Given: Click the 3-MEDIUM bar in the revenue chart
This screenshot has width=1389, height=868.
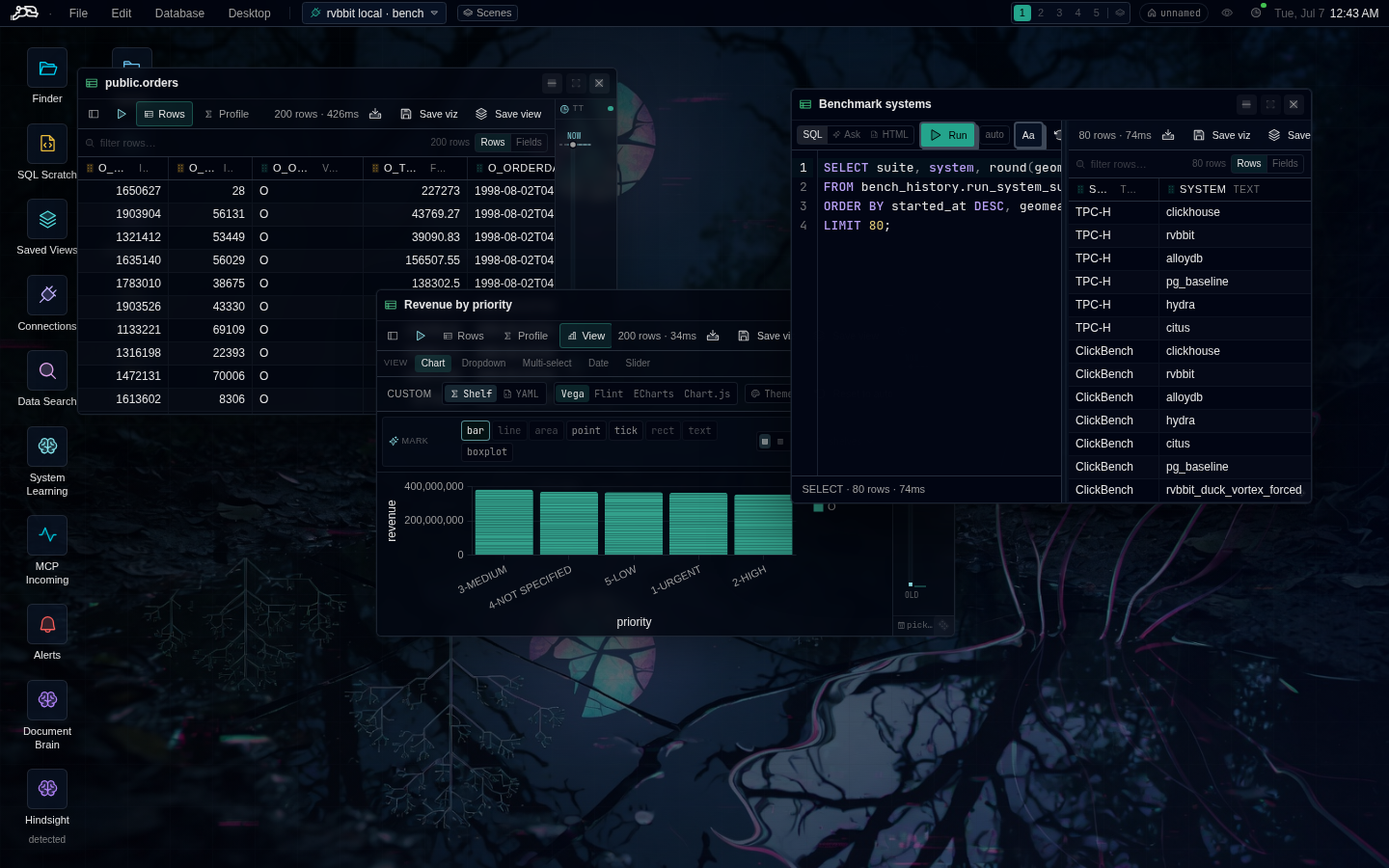Looking at the screenshot, I should [504, 522].
